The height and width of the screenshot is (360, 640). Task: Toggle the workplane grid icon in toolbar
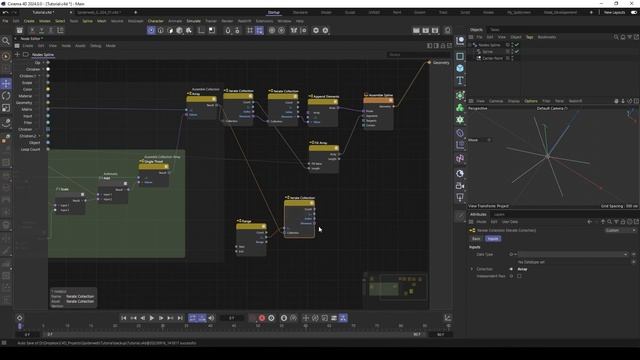(x=250, y=31)
